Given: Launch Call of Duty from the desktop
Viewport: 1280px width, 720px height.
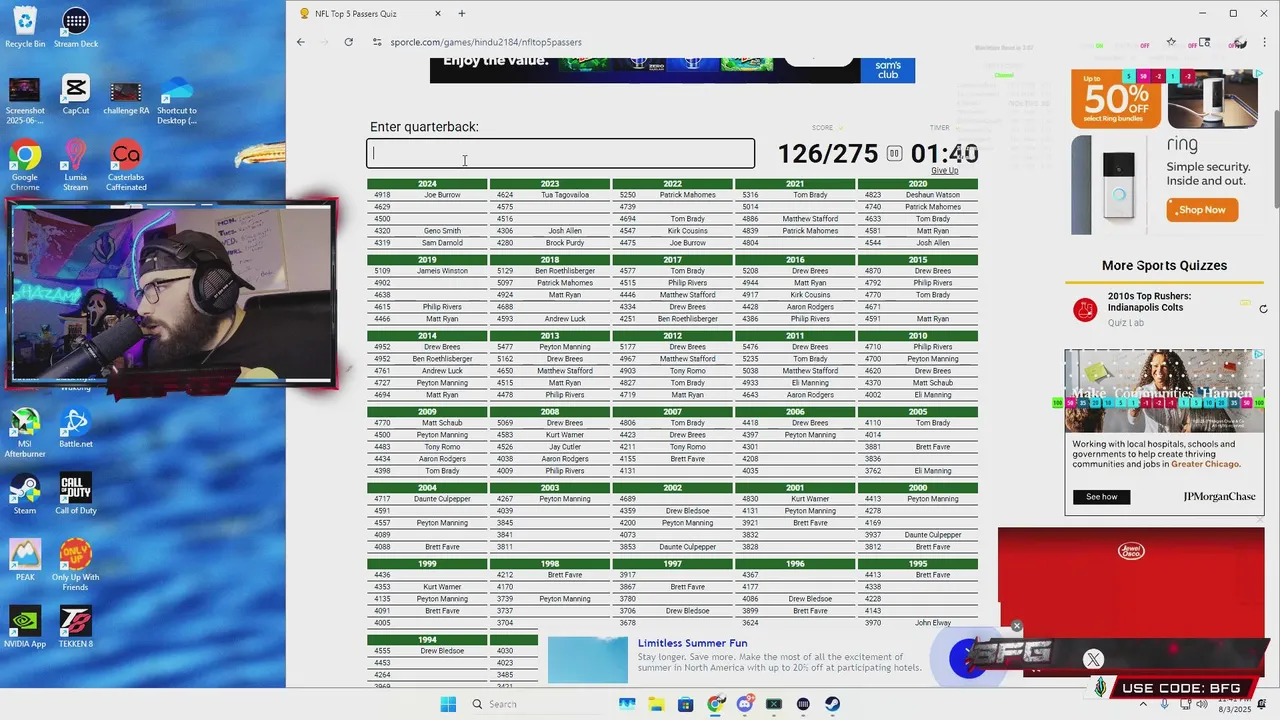Looking at the screenshot, I should (75, 495).
